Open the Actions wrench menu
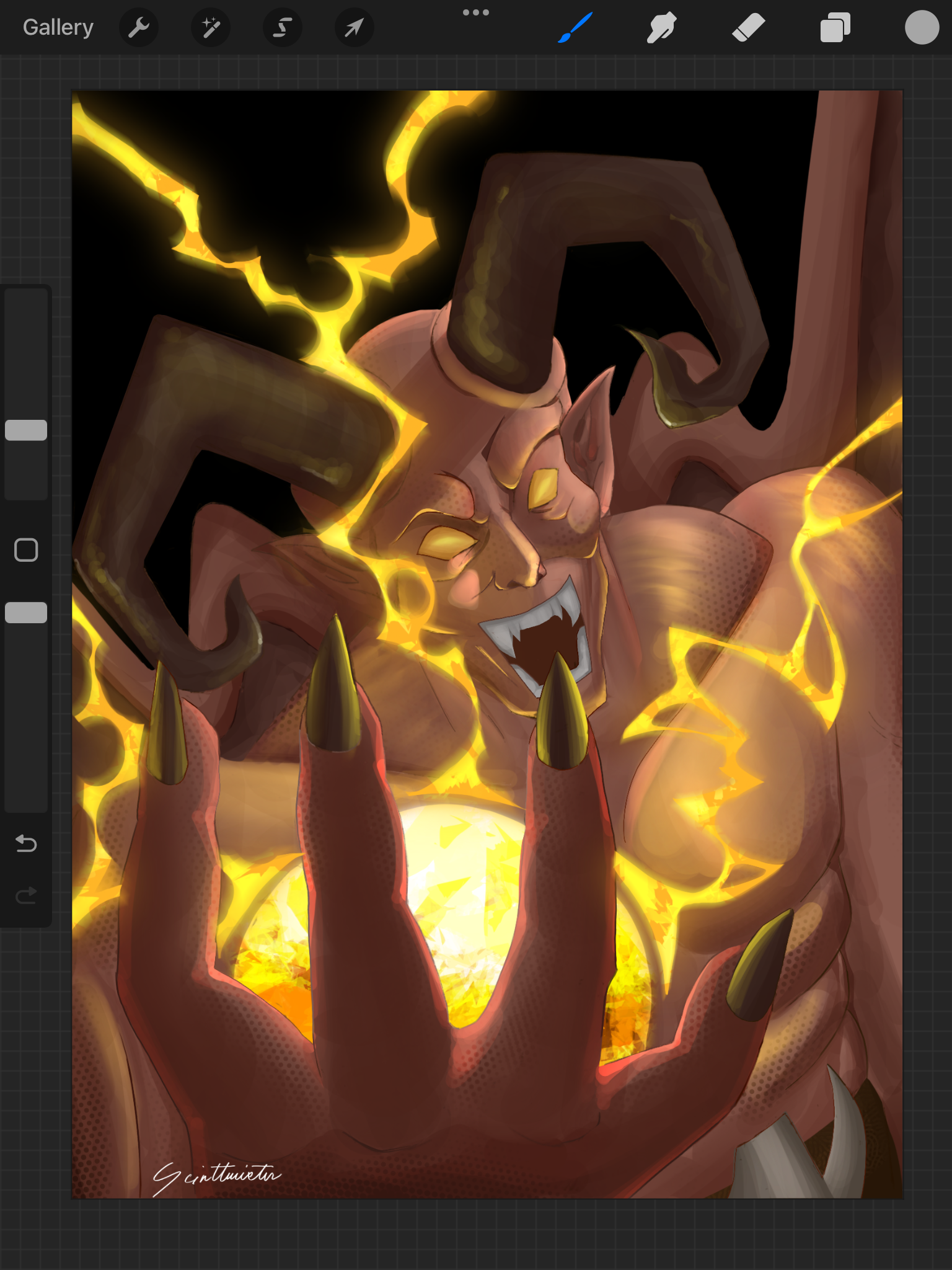This screenshot has width=952, height=1270. tap(138, 27)
